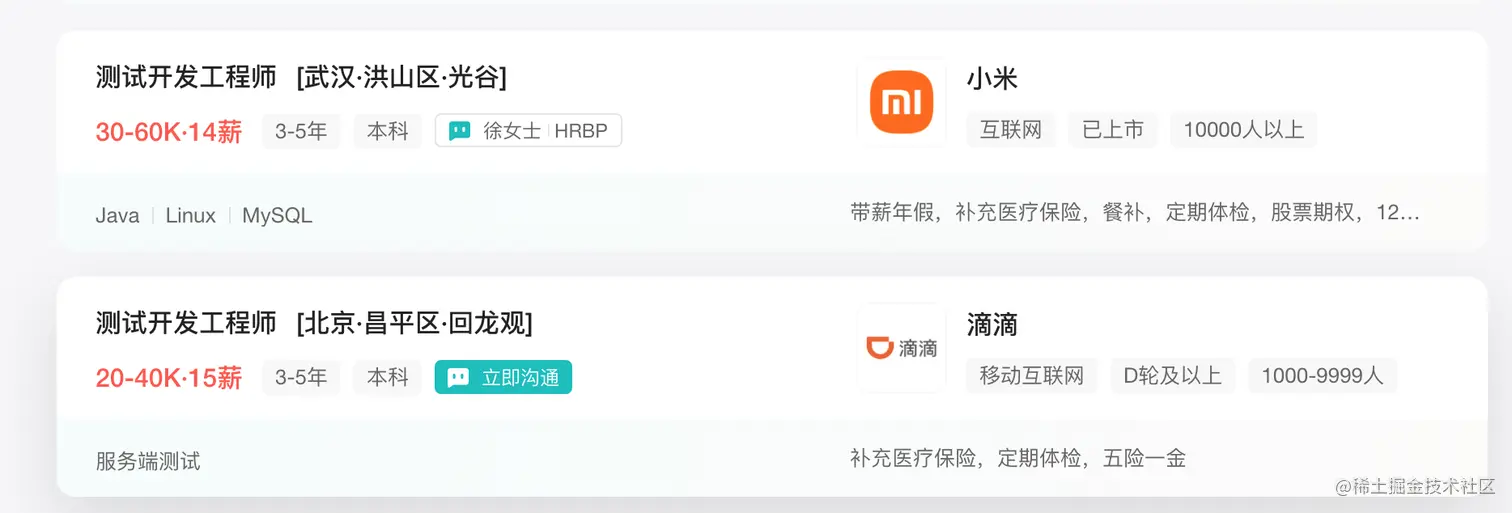This screenshot has width=1512, height=513.
Task: Click the 移动互联网 industry tag
Action: (x=1032, y=376)
